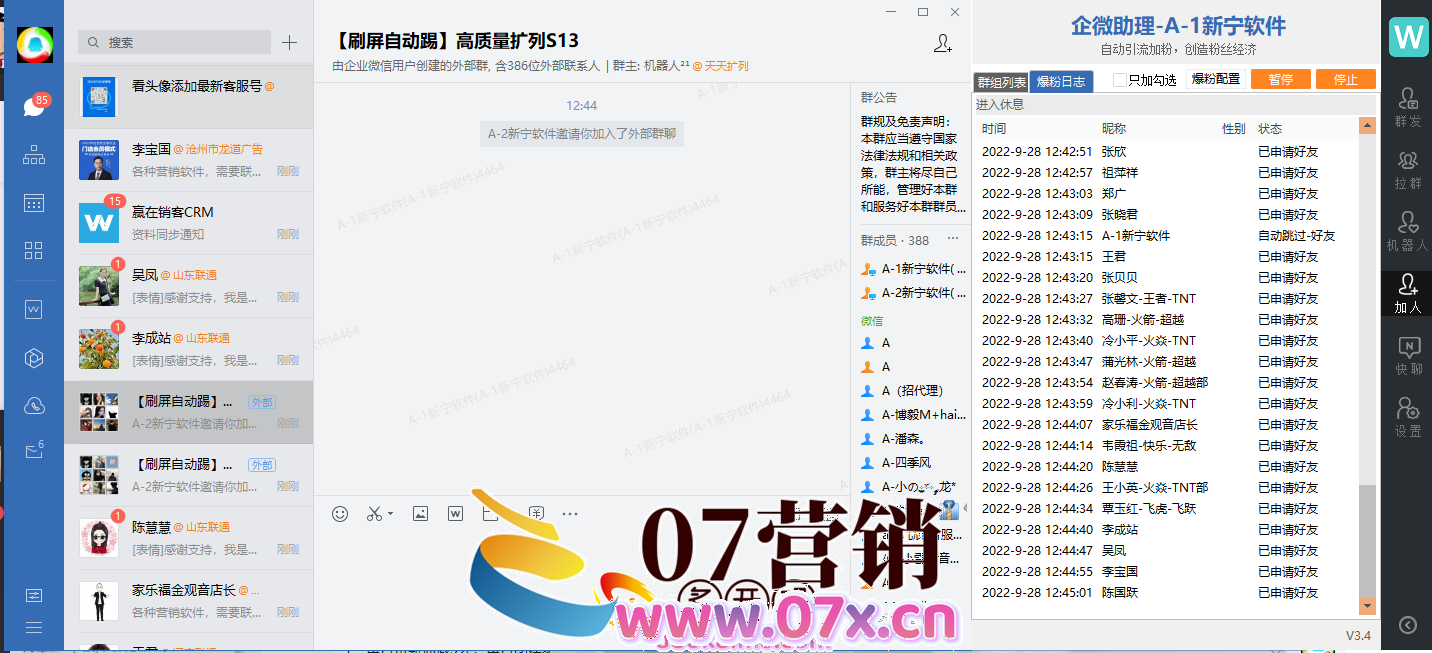Select log row 自动跳过-好友
The image size is (1432, 653).
1167,236
